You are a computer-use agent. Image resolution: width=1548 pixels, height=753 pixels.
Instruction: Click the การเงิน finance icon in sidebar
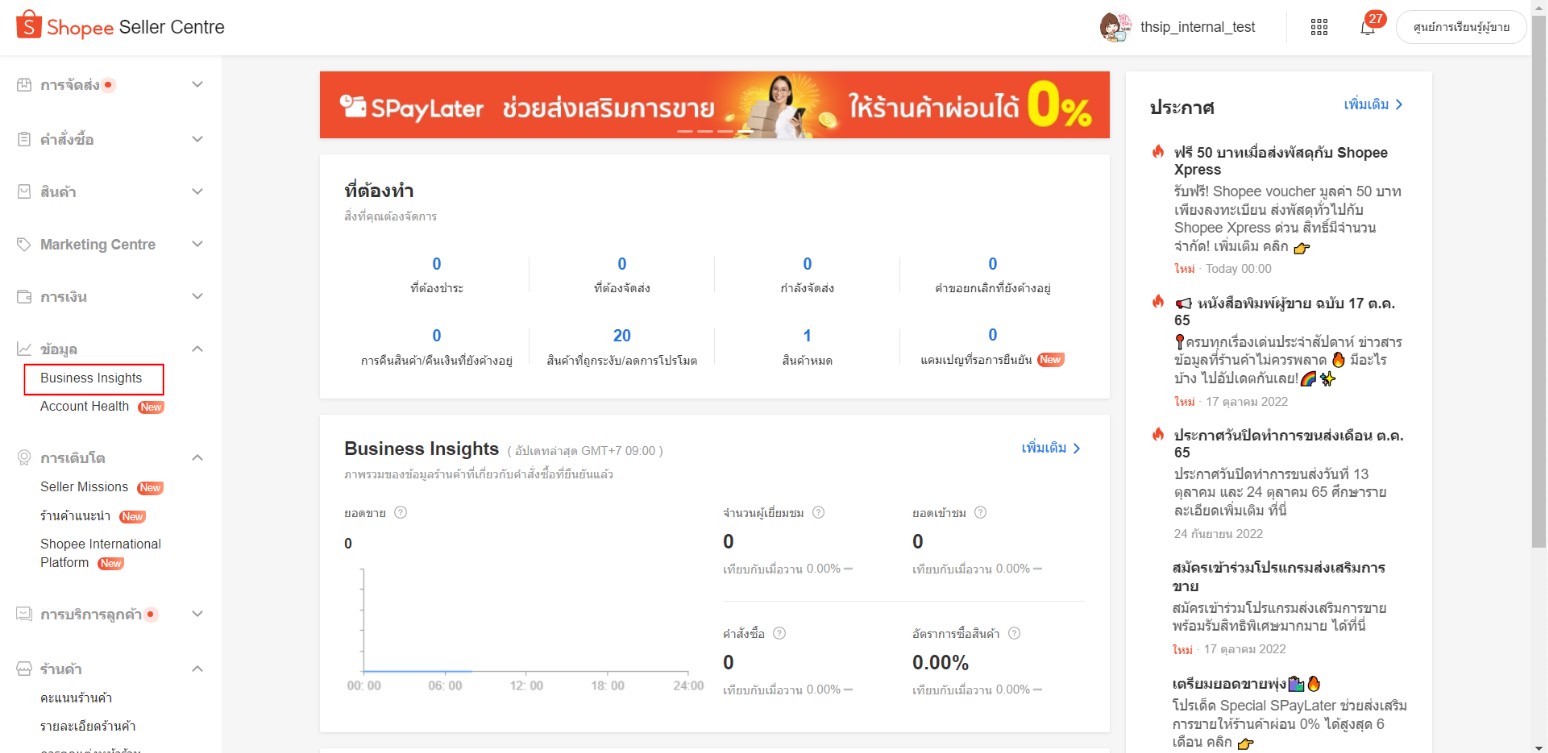tap(21, 296)
